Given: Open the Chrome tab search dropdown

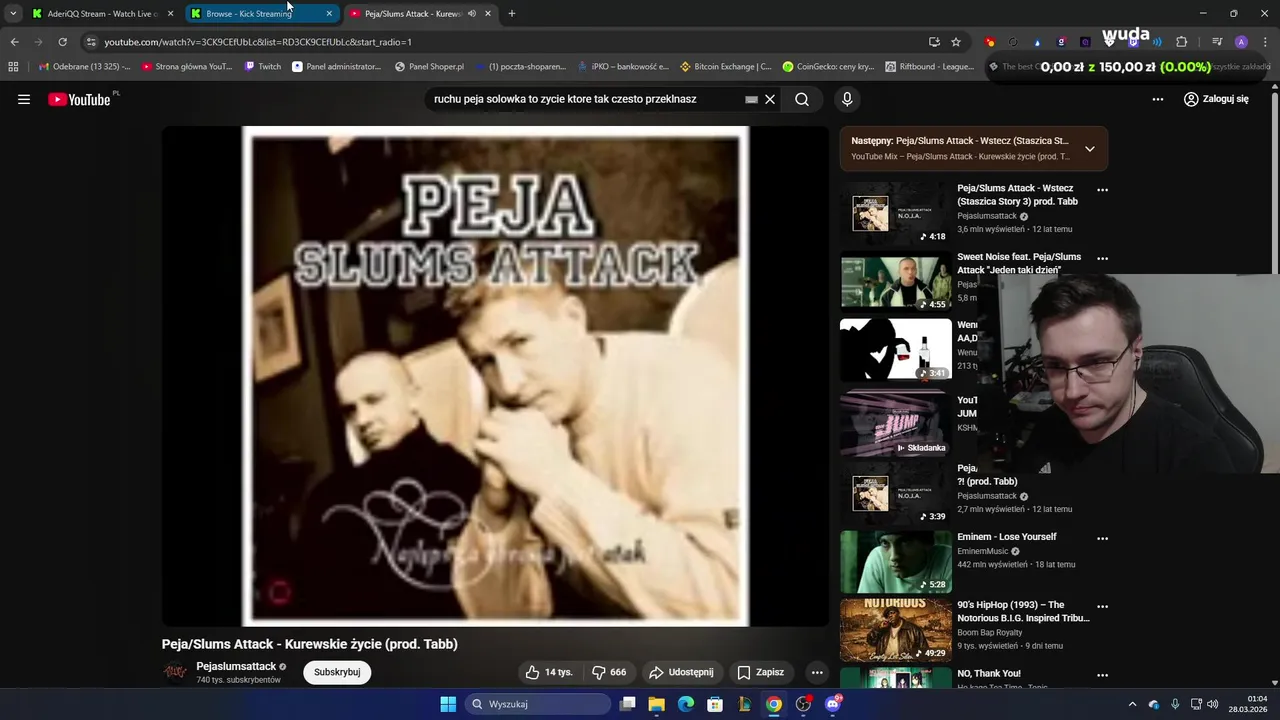Looking at the screenshot, I should [x=13, y=14].
